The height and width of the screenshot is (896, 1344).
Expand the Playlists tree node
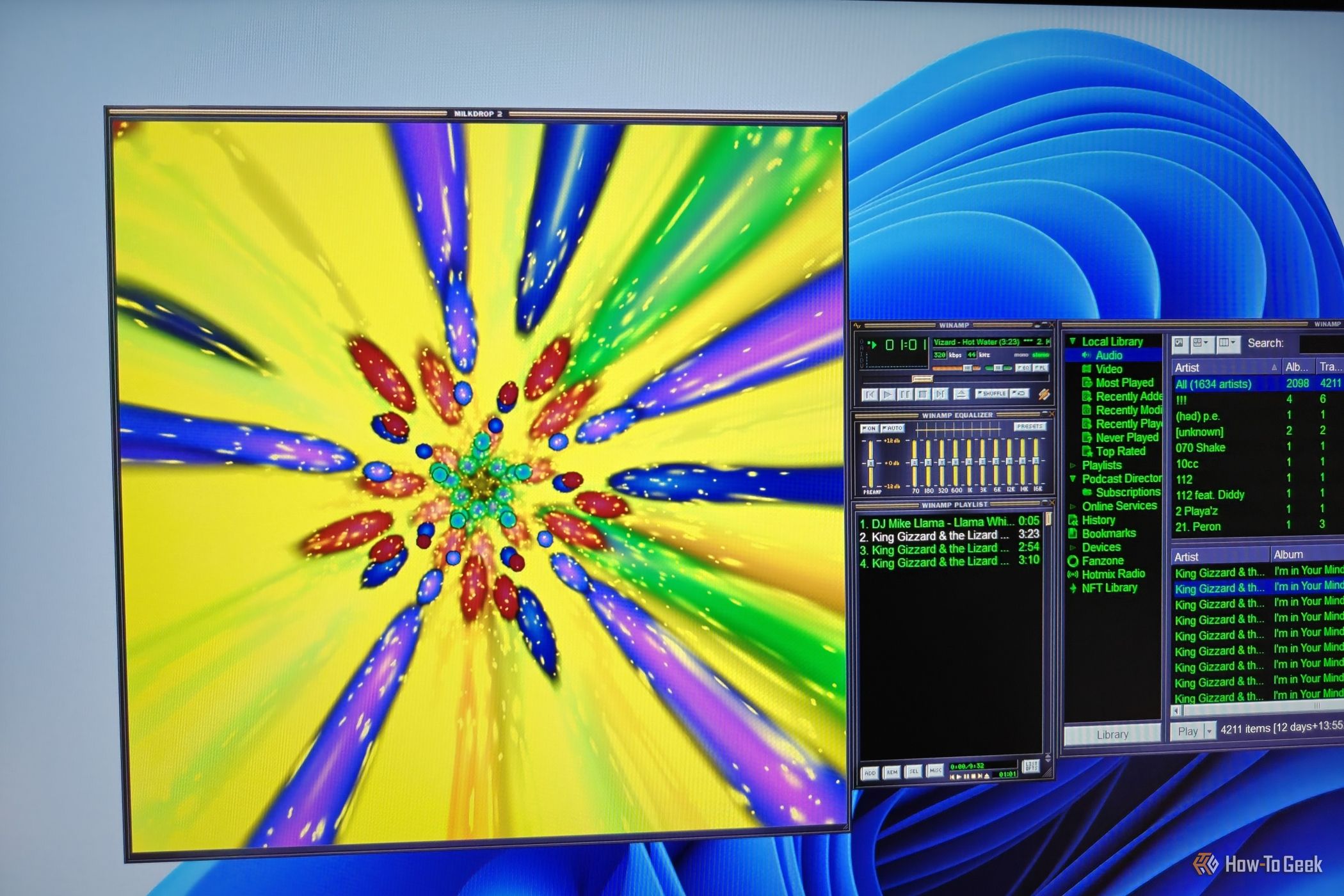1073,465
